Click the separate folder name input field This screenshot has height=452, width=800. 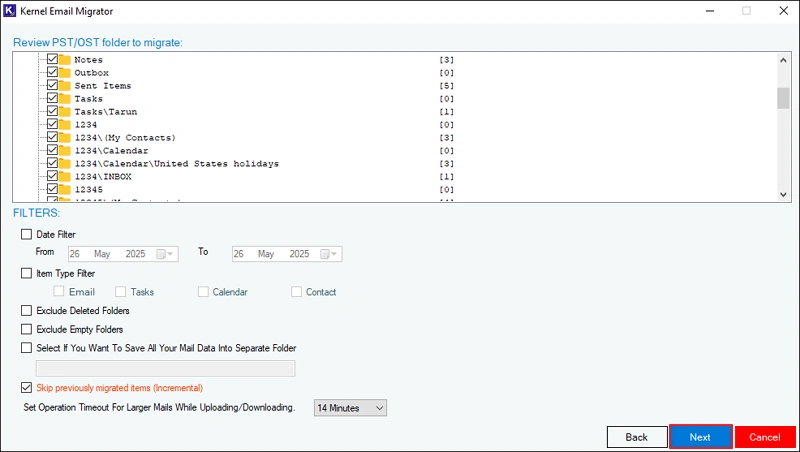click(x=165, y=368)
